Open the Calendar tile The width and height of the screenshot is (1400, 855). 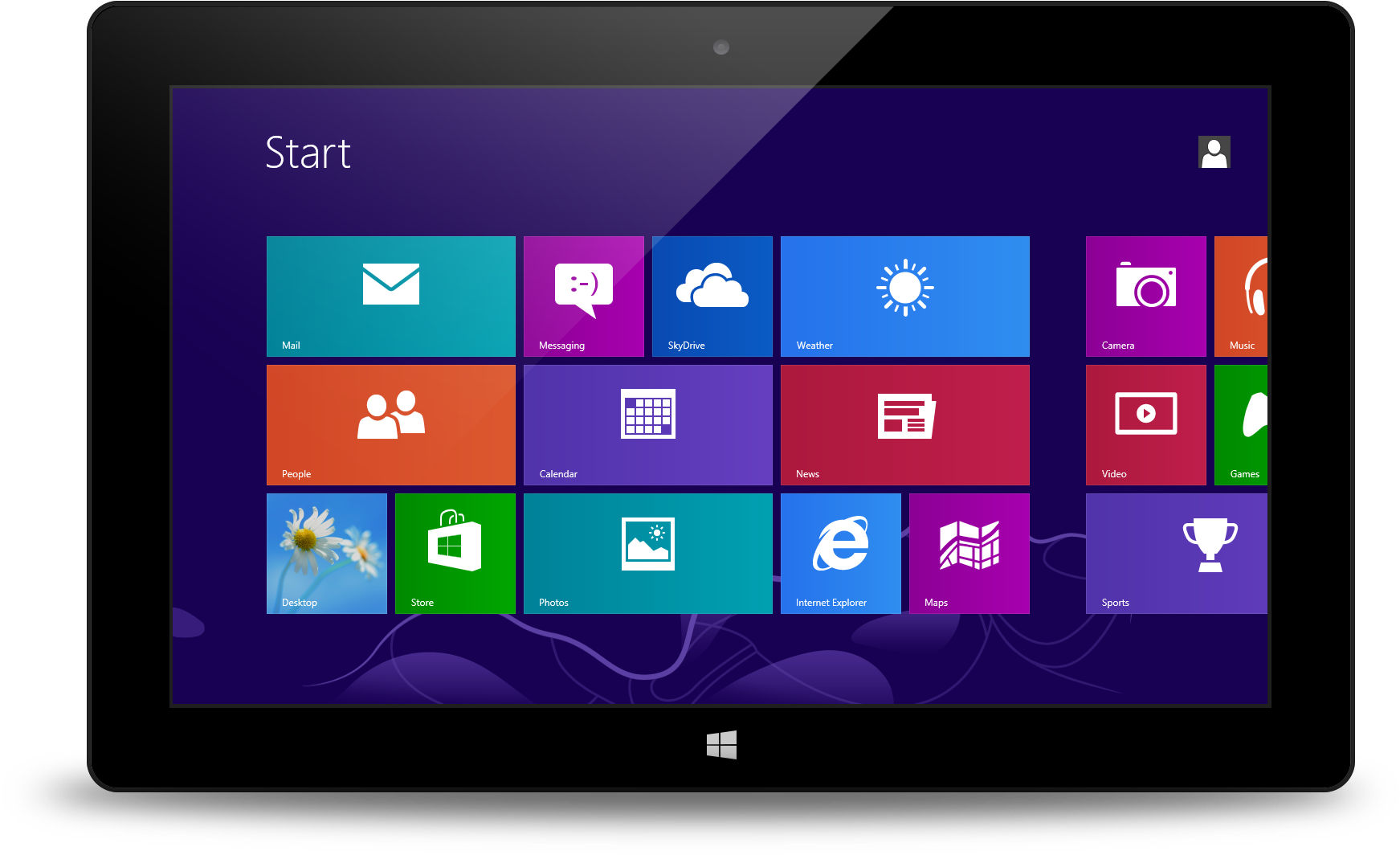coord(647,424)
